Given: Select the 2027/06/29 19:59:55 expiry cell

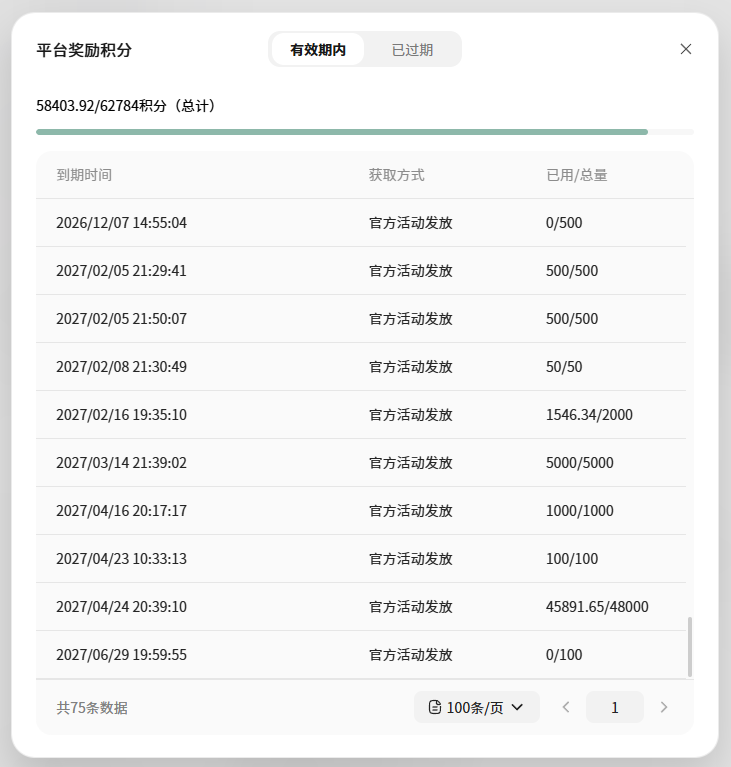Looking at the screenshot, I should coord(121,654).
